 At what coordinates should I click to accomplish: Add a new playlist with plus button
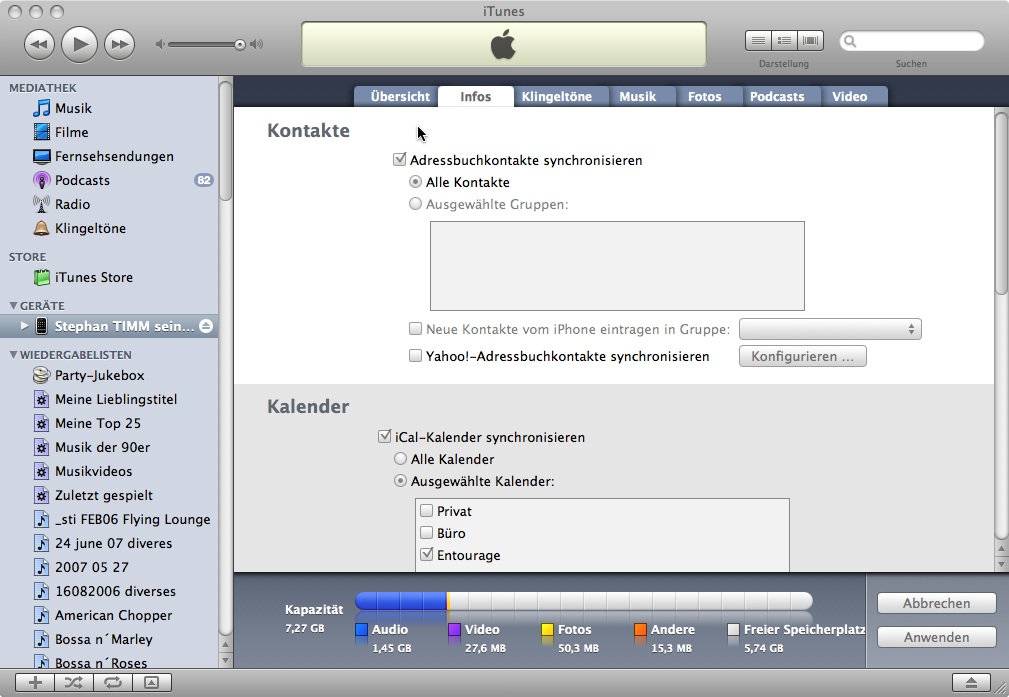pyautogui.click(x=36, y=682)
